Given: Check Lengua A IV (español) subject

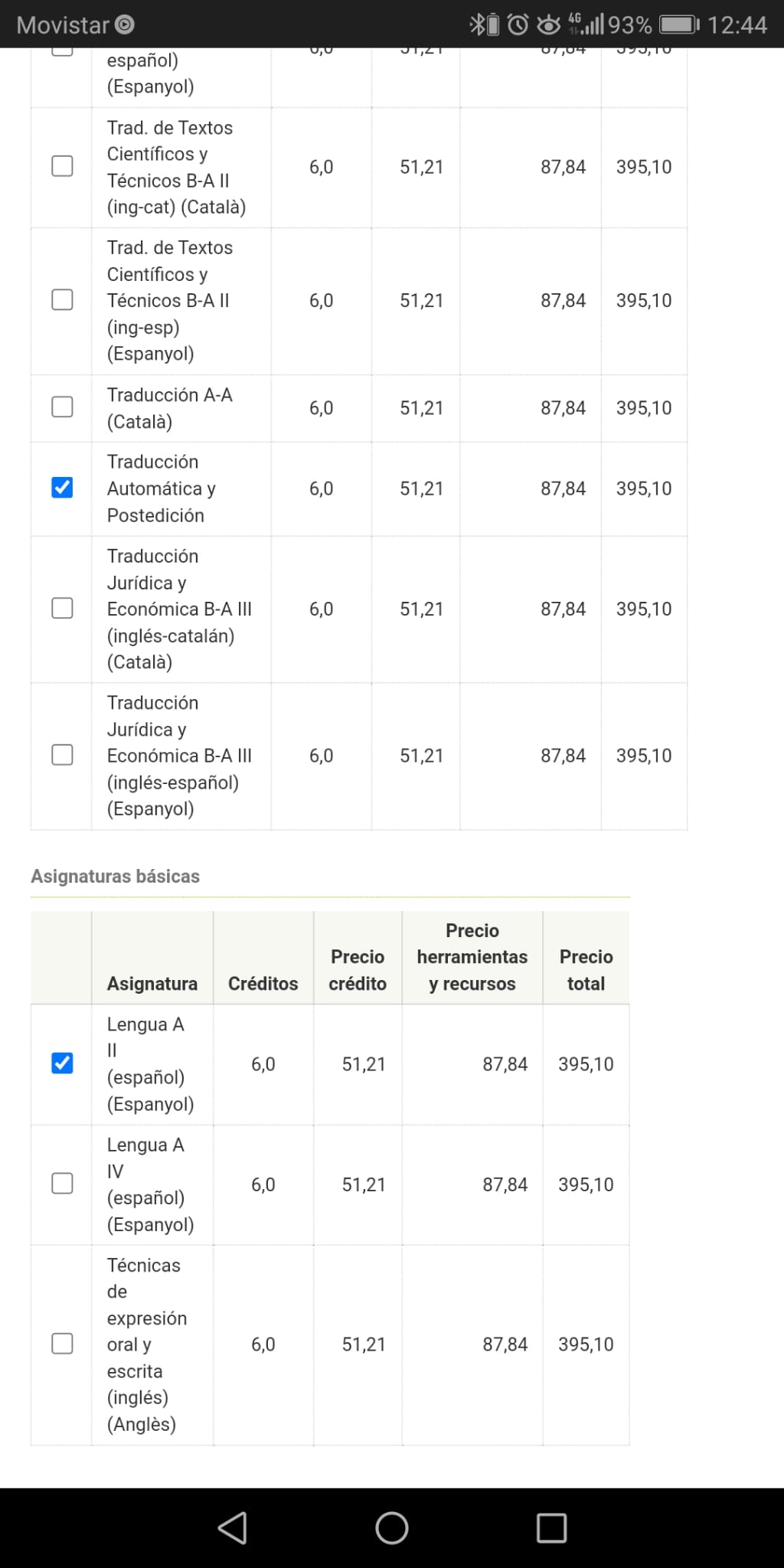Looking at the screenshot, I should click(x=62, y=1184).
